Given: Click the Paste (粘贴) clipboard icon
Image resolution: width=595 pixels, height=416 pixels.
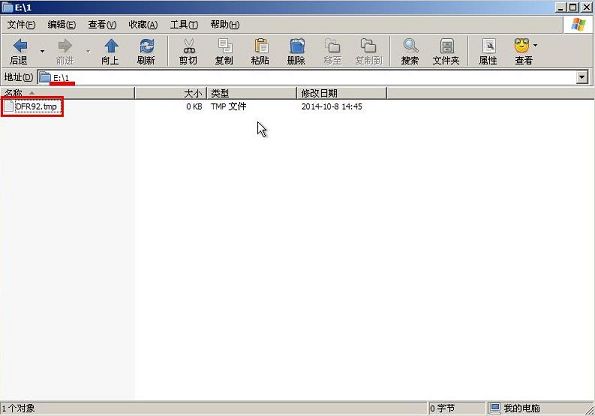Looking at the screenshot, I should 261,46.
